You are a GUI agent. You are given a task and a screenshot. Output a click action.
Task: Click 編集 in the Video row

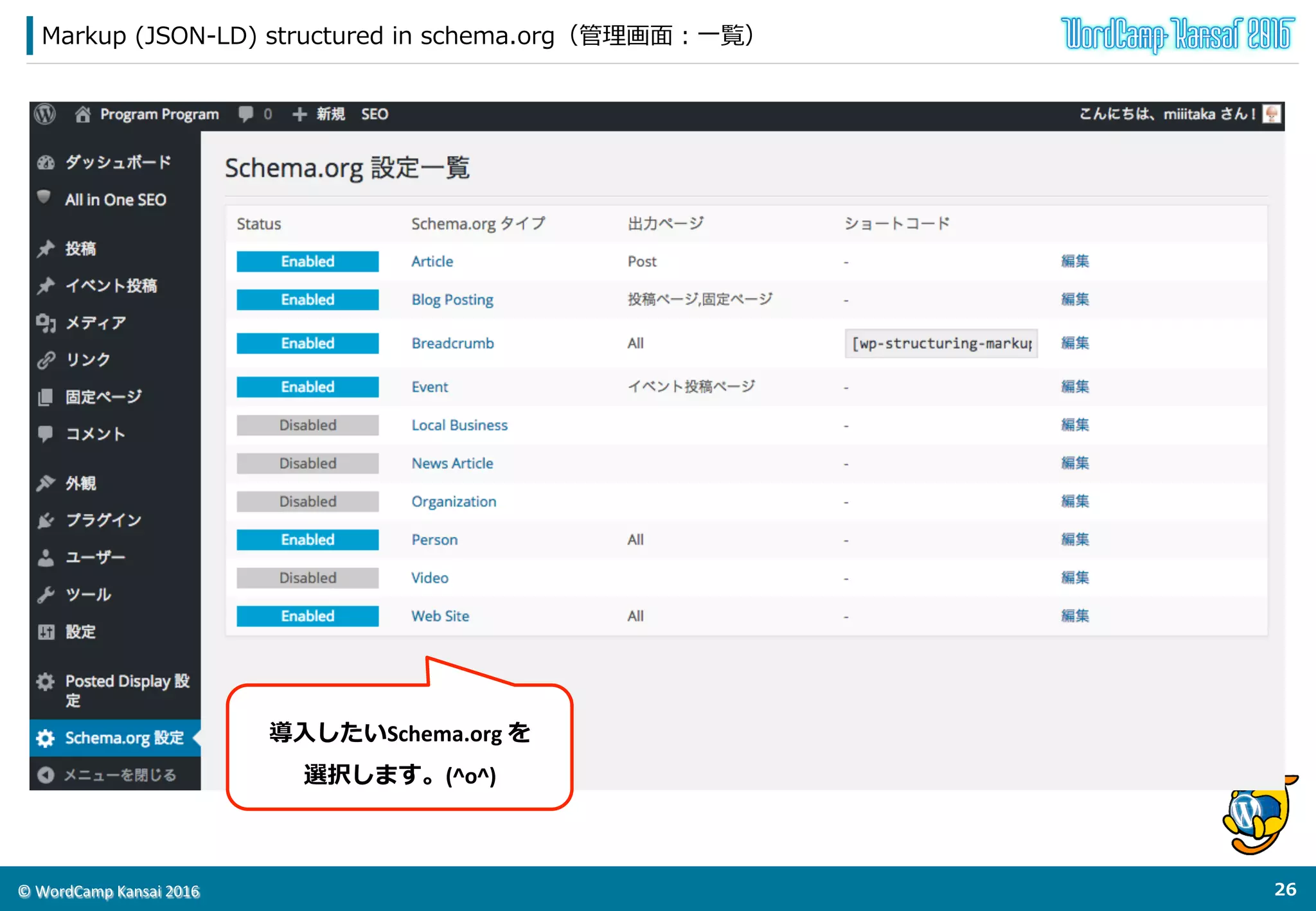coord(1075,578)
